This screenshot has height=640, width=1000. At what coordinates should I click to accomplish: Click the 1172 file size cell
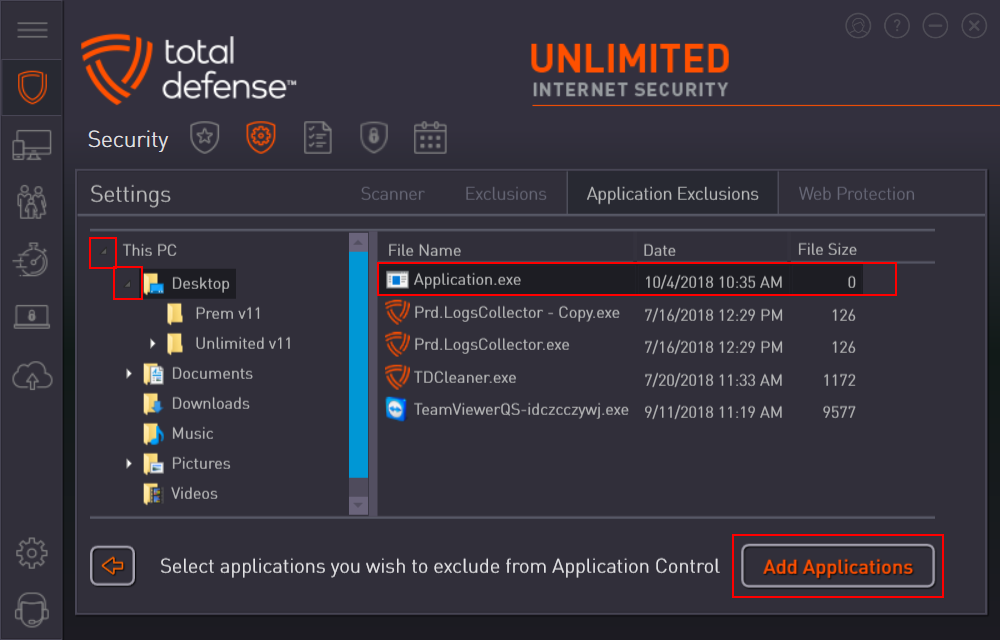(x=839, y=380)
